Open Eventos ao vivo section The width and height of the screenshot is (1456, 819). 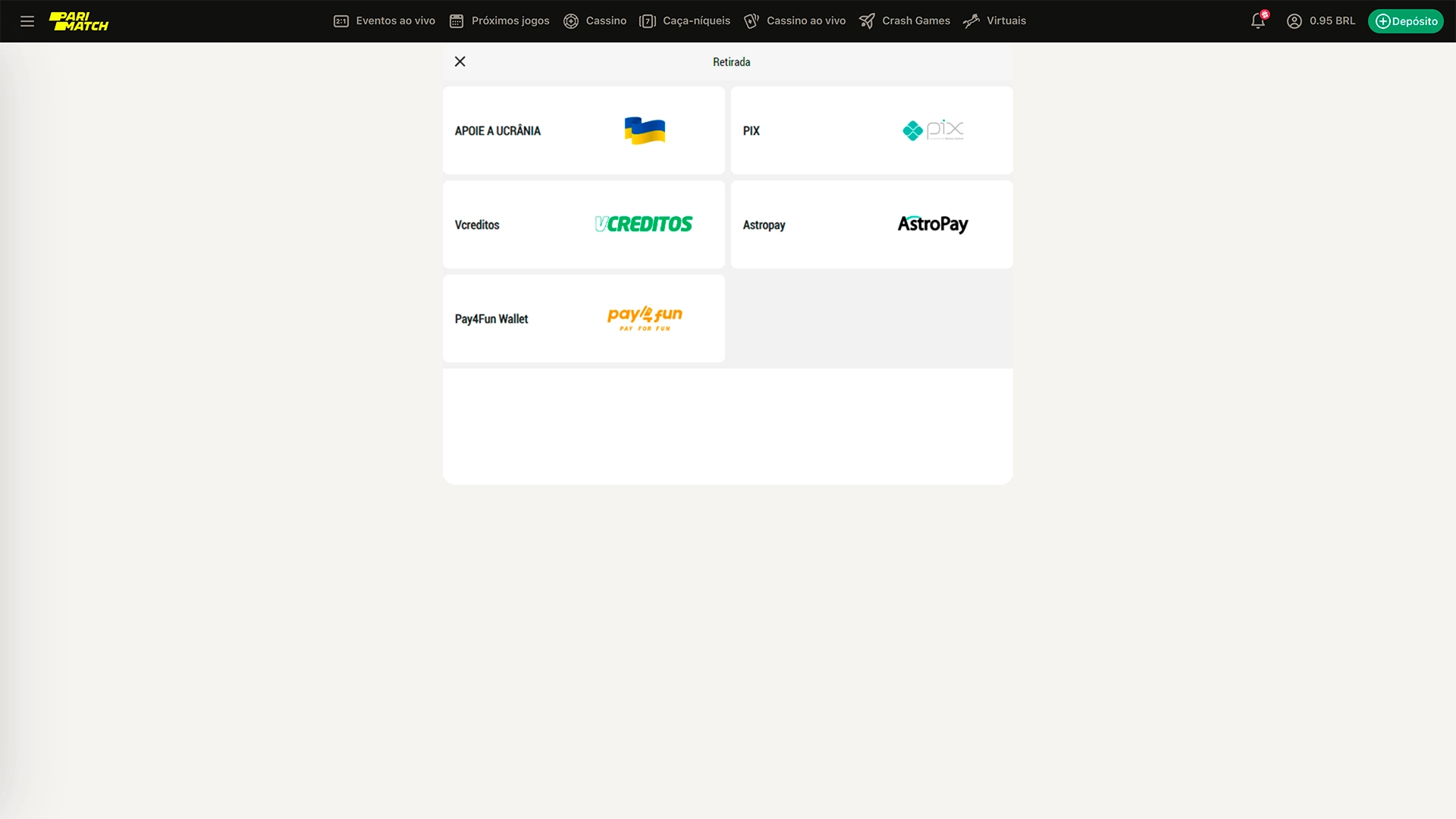click(395, 21)
